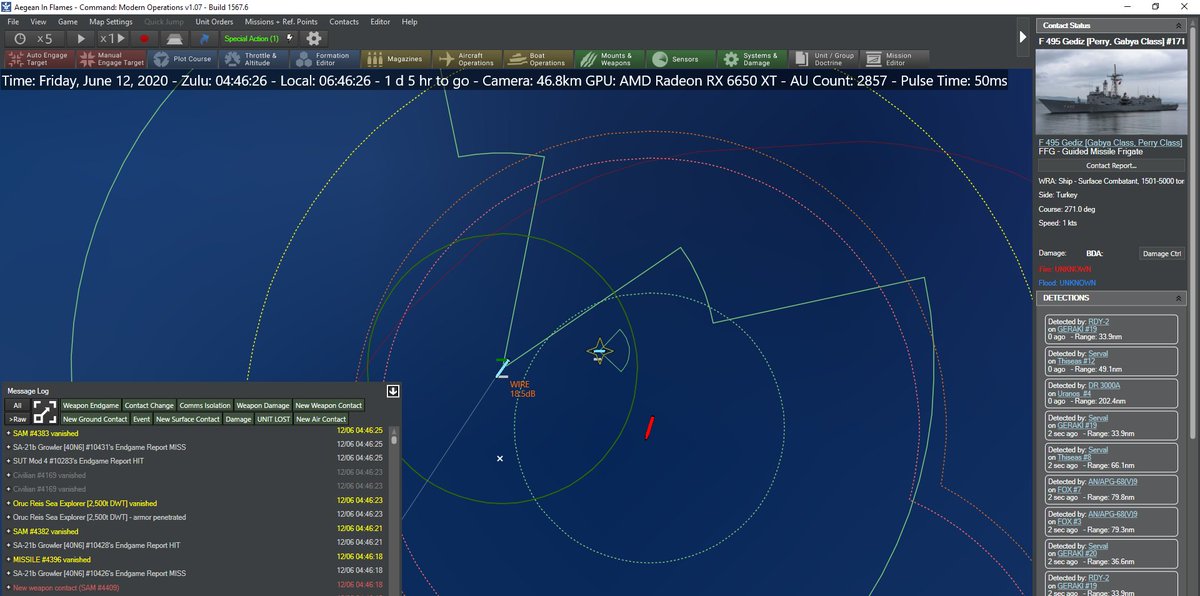
Task: Click the red record button
Action: point(144,38)
